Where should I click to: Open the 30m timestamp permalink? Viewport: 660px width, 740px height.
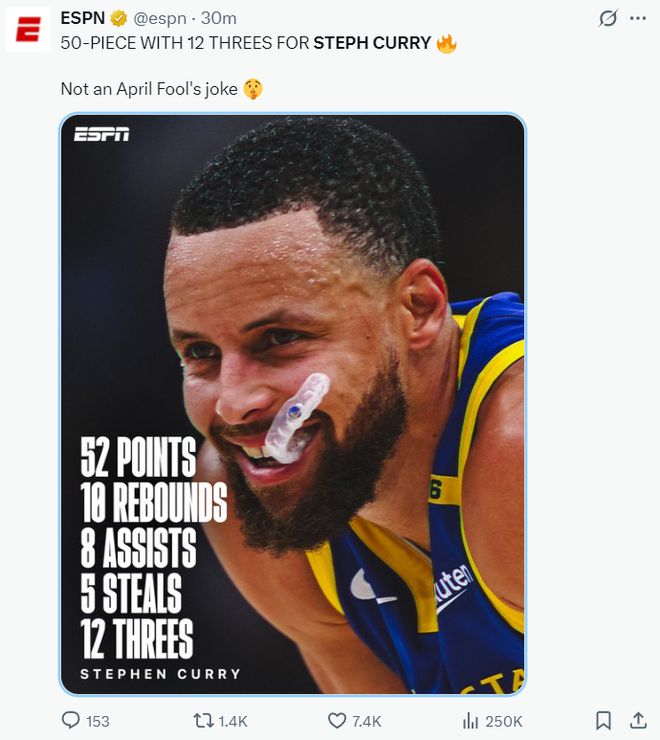[219, 18]
